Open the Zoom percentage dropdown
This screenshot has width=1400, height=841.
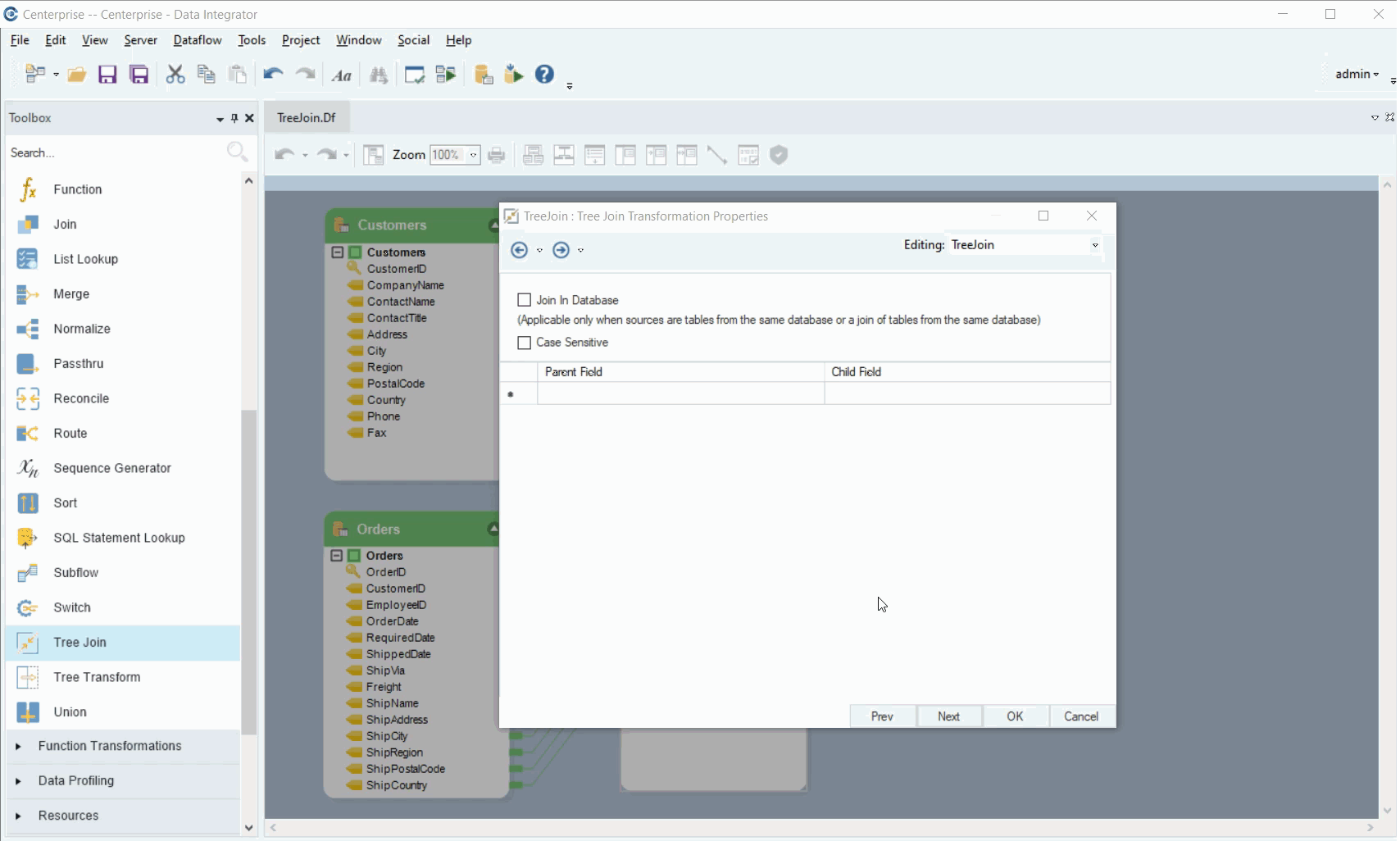point(473,155)
